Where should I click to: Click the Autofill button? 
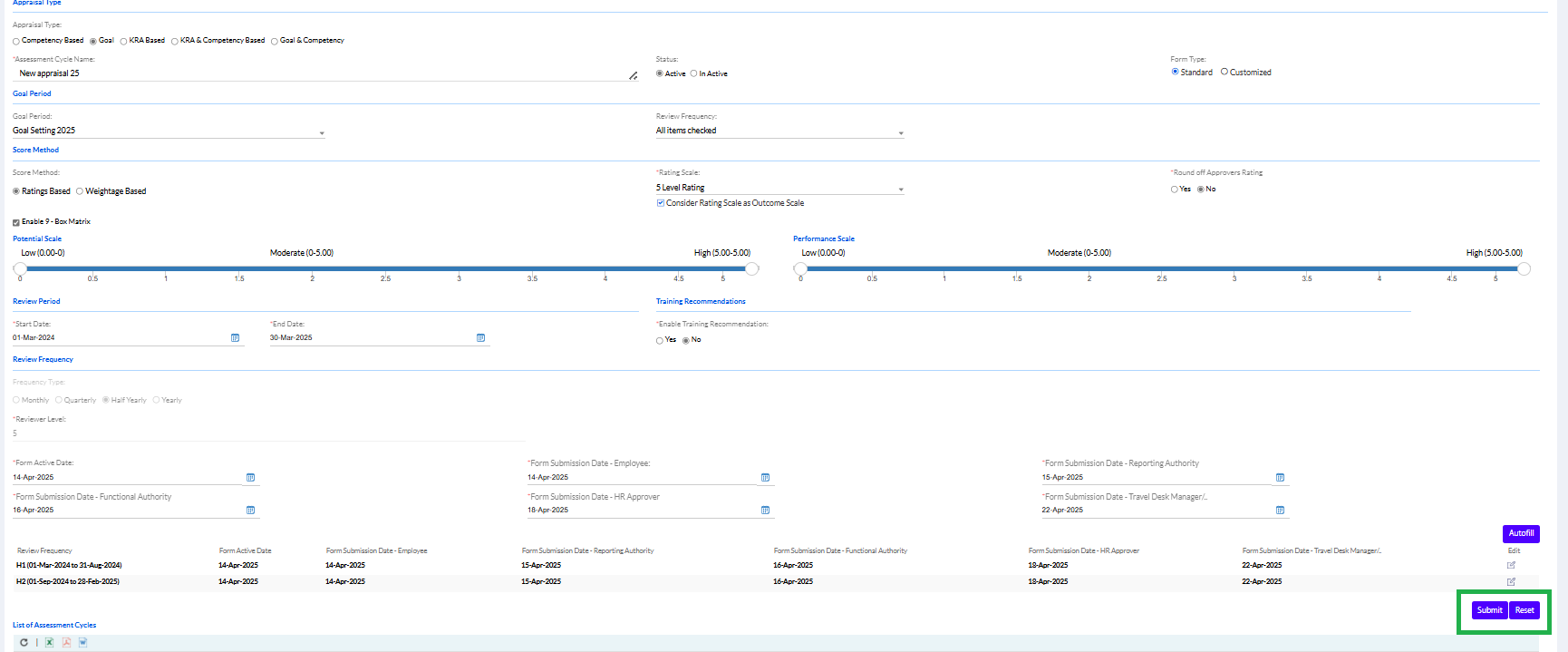(1521, 533)
